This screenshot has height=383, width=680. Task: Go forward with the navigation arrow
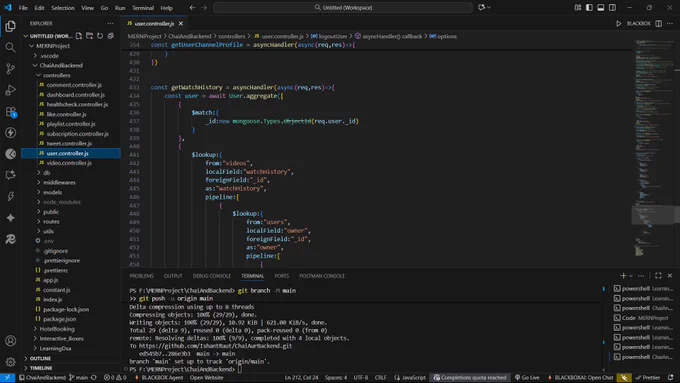point(204,7)
